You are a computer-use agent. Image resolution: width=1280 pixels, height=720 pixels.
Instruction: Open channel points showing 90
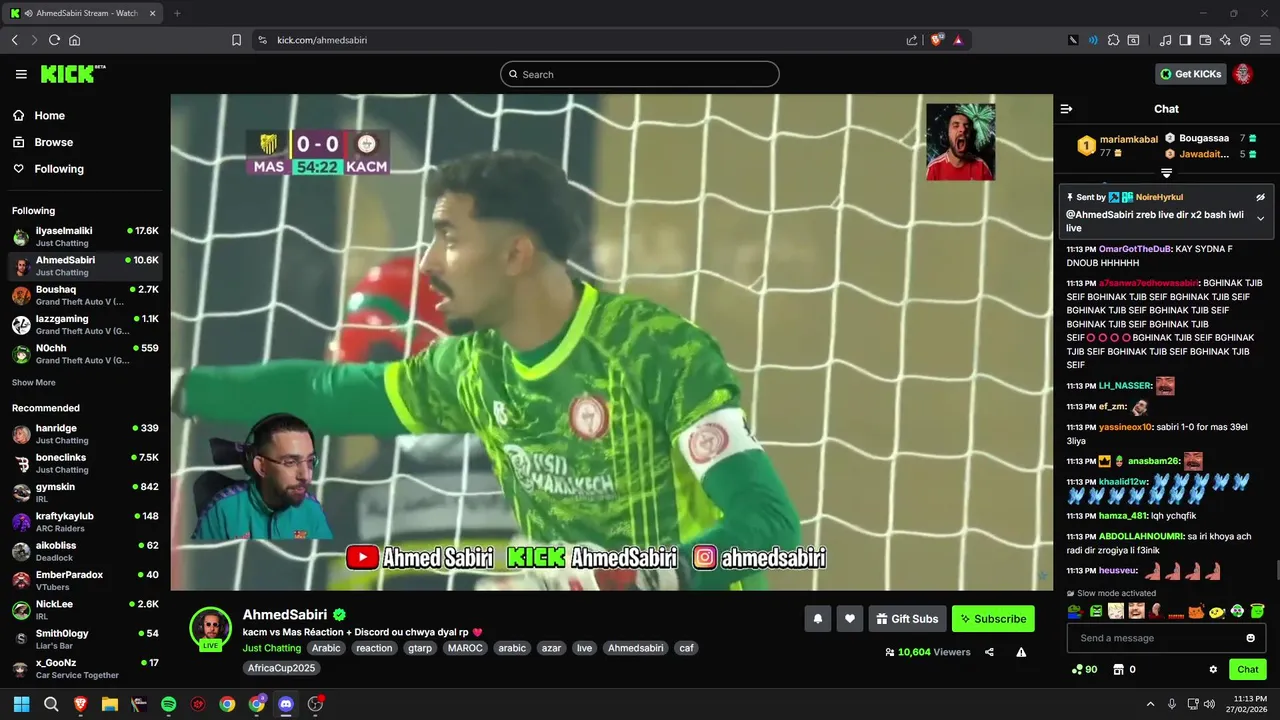pyautogui.click(x=1084, y=670)
